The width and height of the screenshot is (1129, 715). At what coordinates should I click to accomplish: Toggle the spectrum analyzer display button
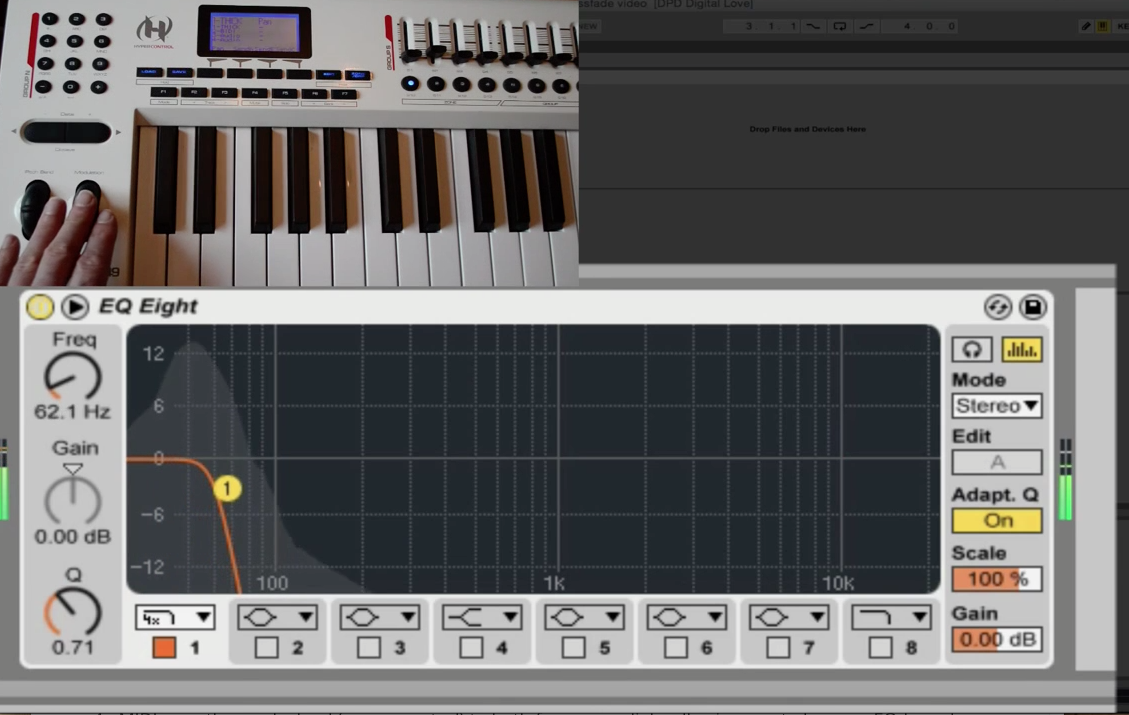pos(1021,349)
